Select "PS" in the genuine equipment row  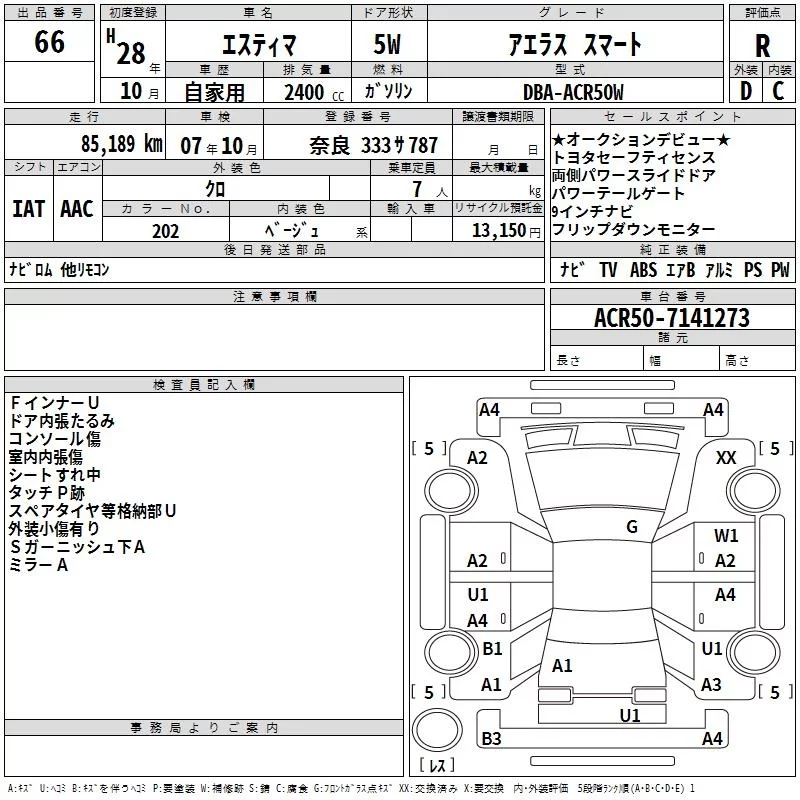[x=753, y=269]
